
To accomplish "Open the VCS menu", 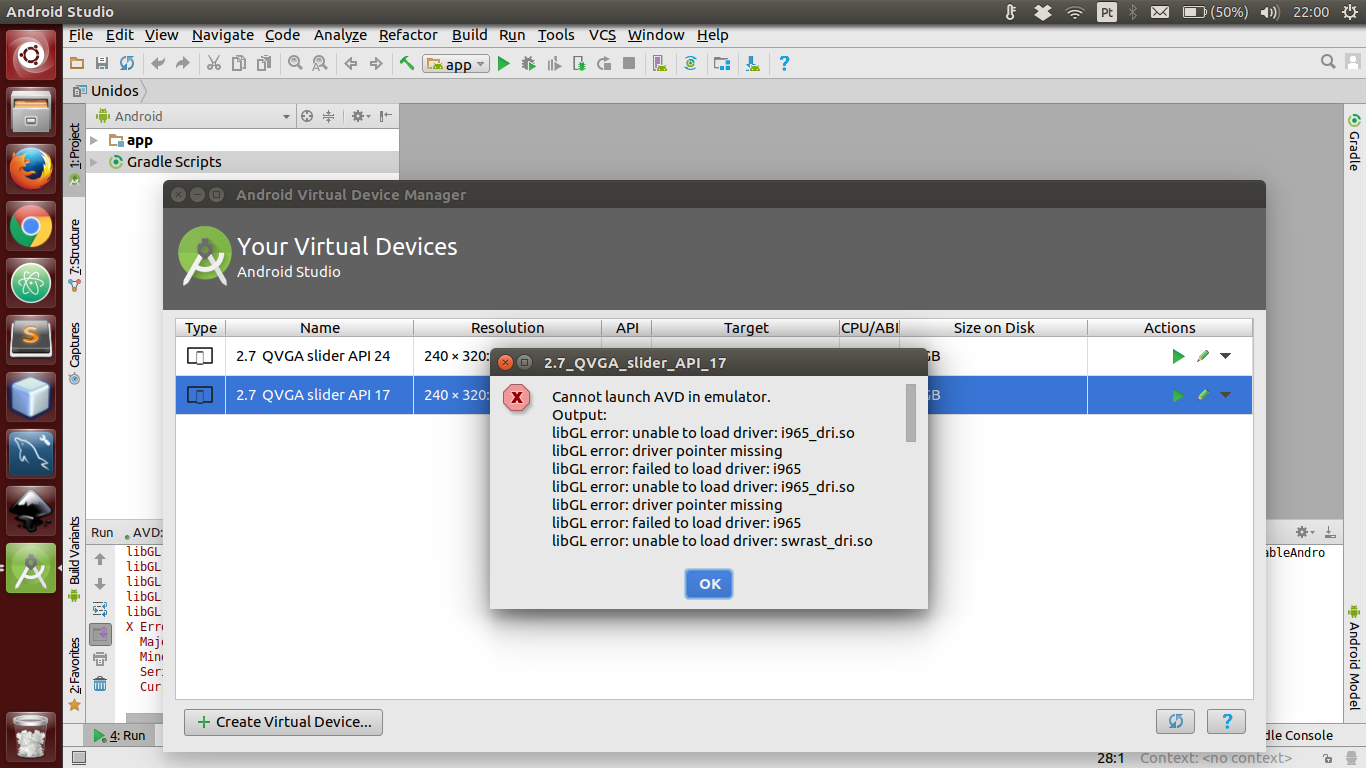I will 602,34.
